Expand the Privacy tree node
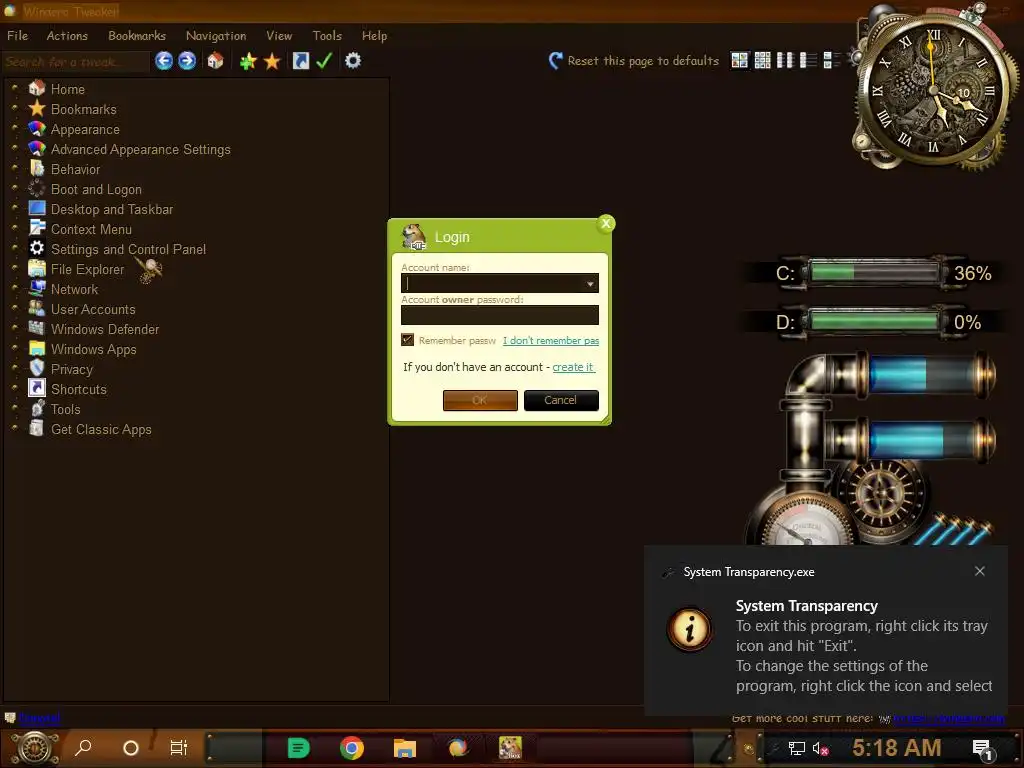Screen dimensions: 1024x768 (x=15, y=368)
